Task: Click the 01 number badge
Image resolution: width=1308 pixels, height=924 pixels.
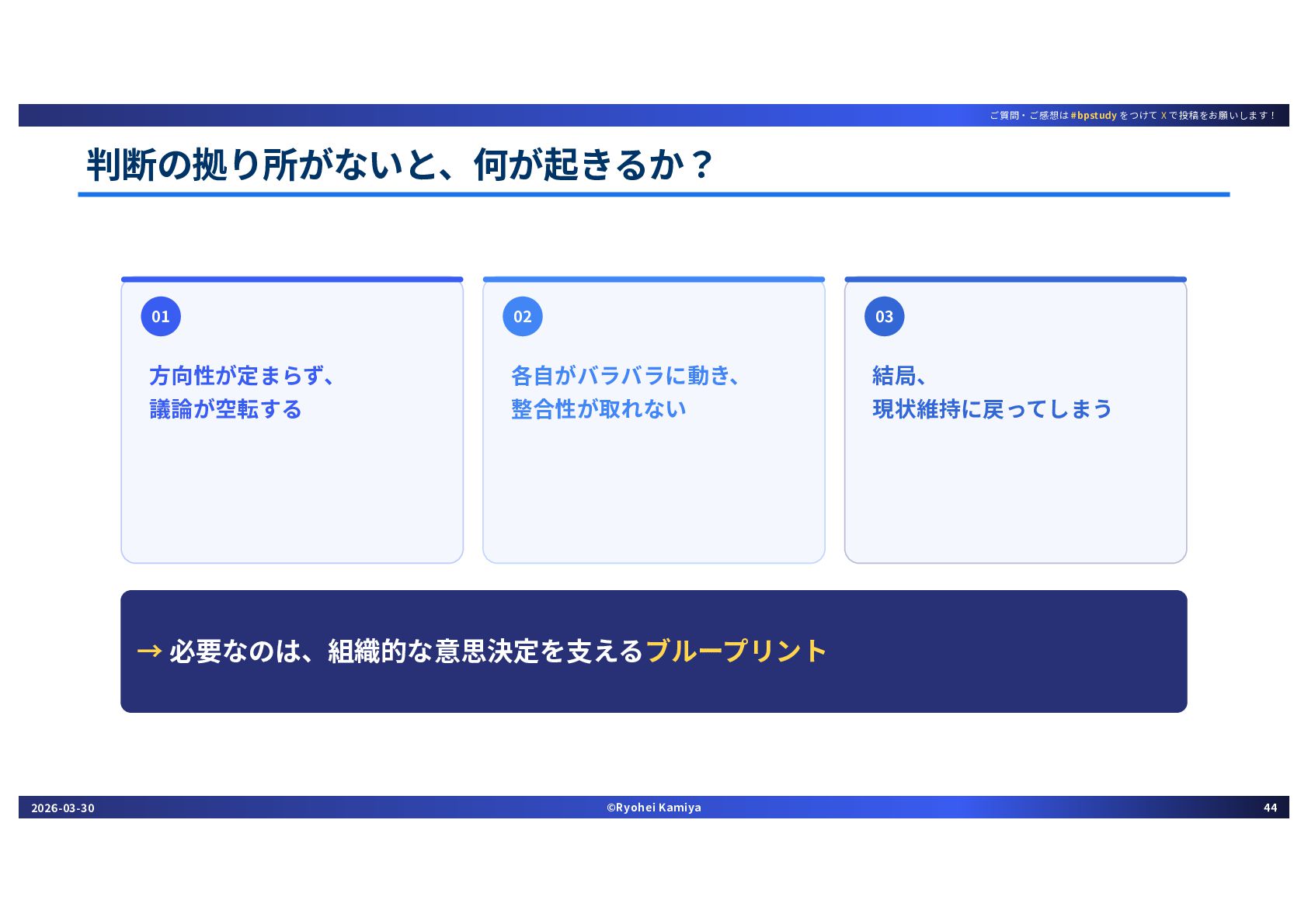Action: (161, 316)
